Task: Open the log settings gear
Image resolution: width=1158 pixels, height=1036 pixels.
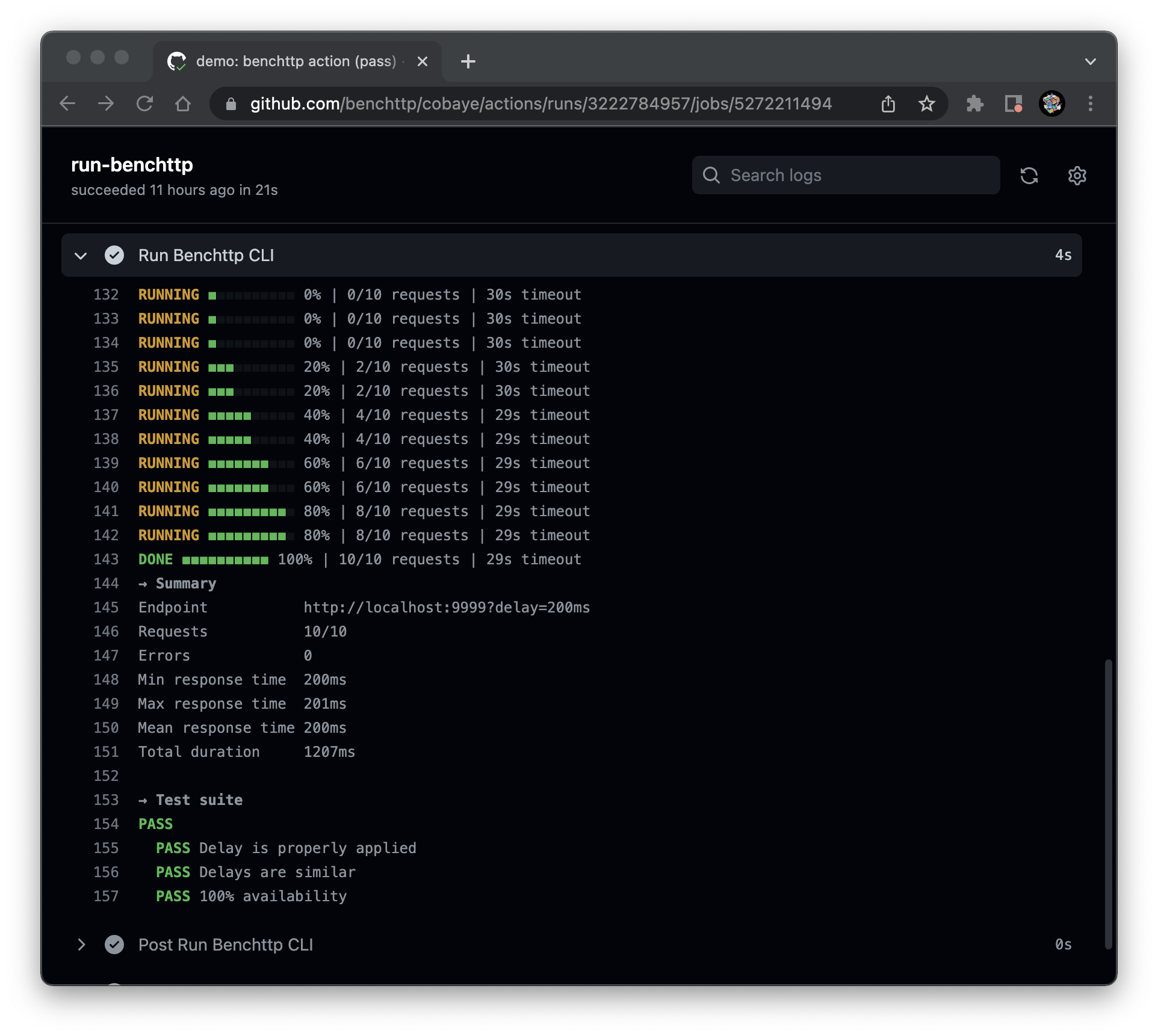Action: [x=1077, y=176]
